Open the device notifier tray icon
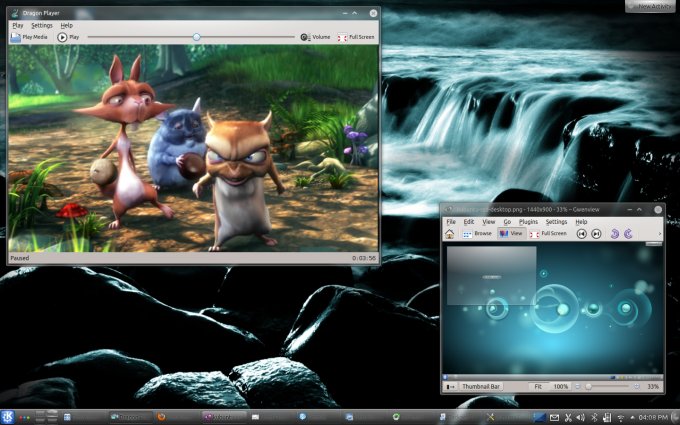680x425 pixels. point(607,418)
